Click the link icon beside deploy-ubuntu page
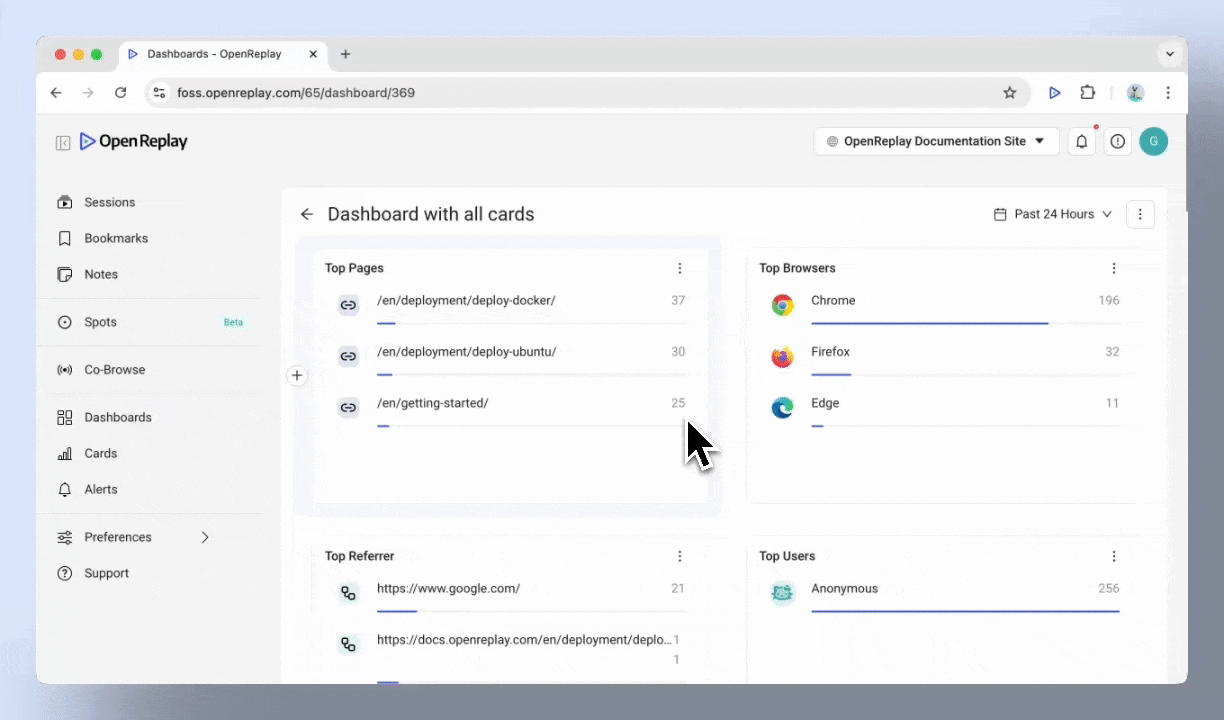Screen dimensions: 1224x720 tap(348, 356)
